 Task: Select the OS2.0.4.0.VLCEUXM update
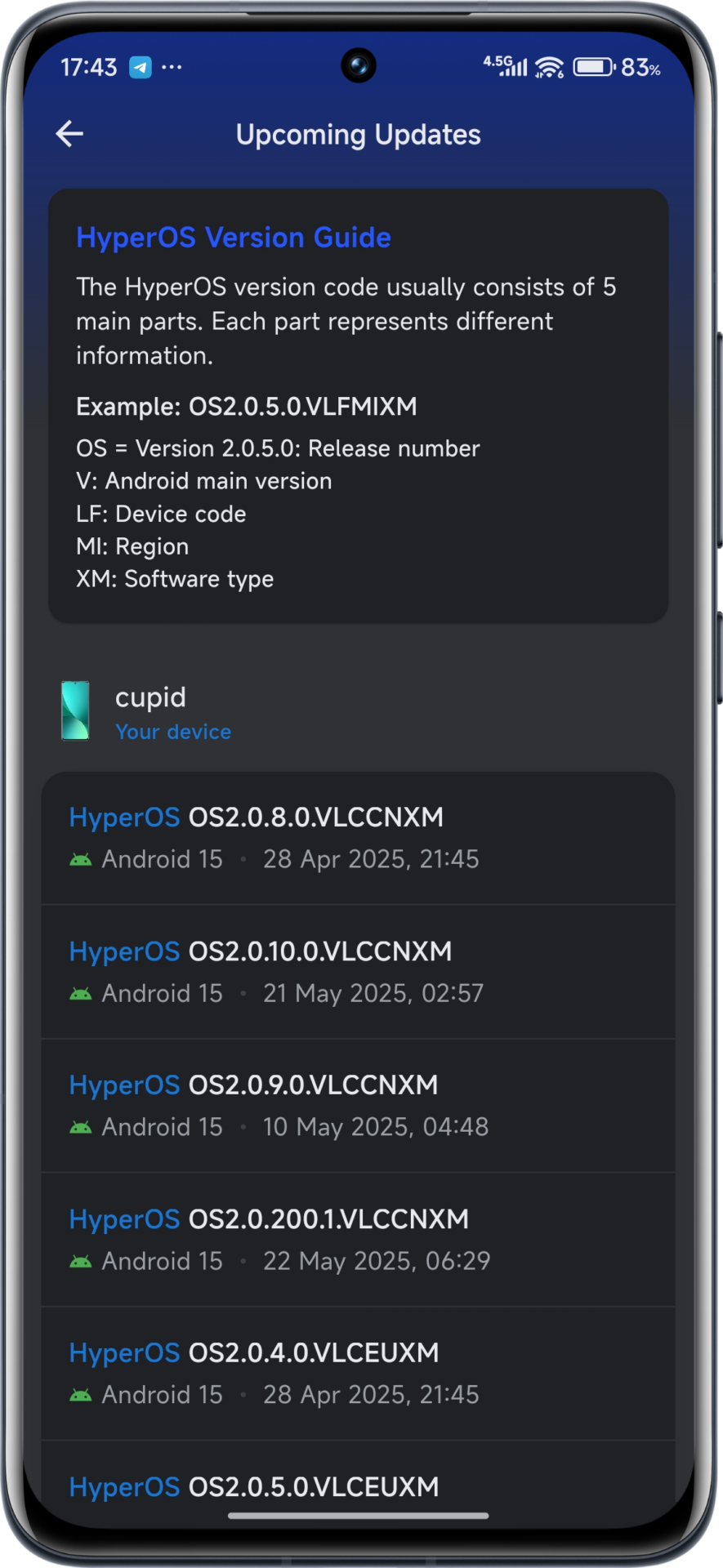coord(358,1373)
